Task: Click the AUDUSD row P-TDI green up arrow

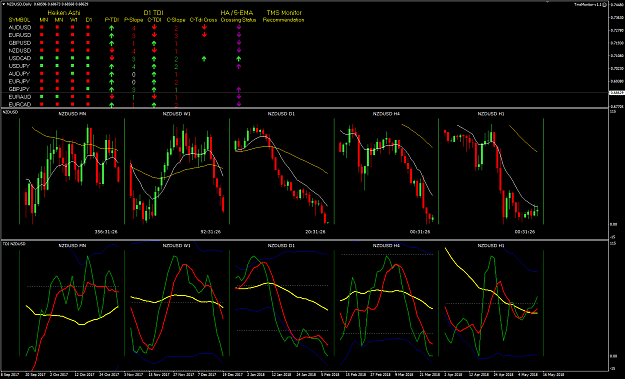Action: (x=112, y=28)
